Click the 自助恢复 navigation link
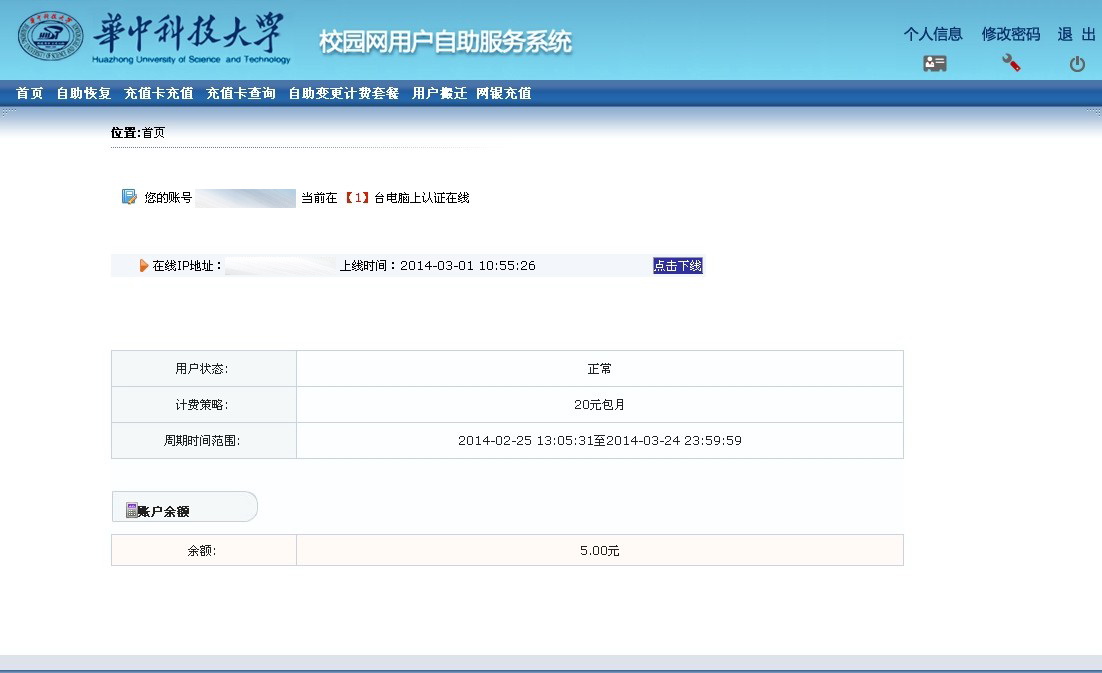The width and height of the screenshot is (1102, 673). (82, 92)
